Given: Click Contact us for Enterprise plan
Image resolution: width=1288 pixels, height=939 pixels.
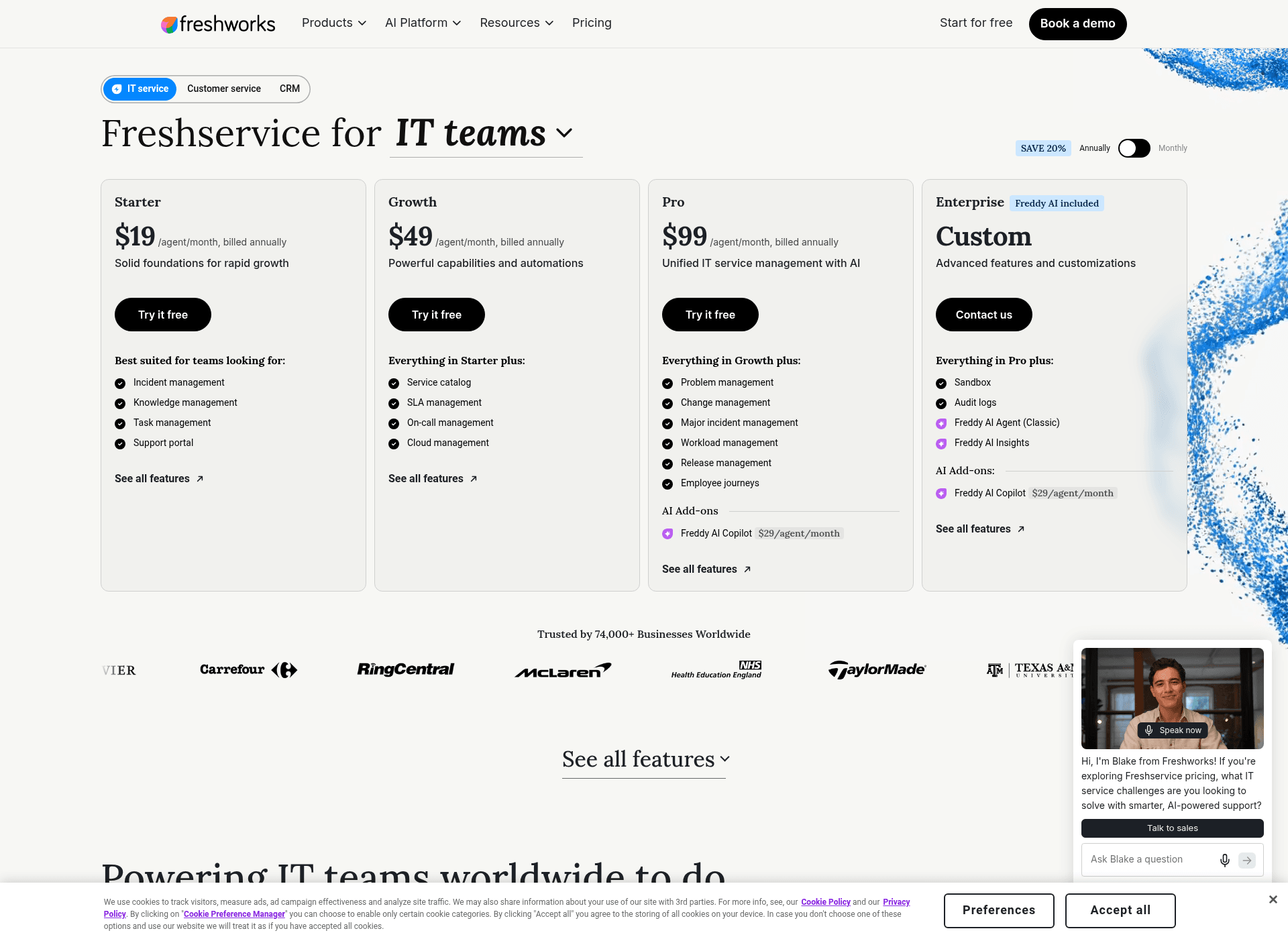Looking at the screenshot, I should (984, 315).
